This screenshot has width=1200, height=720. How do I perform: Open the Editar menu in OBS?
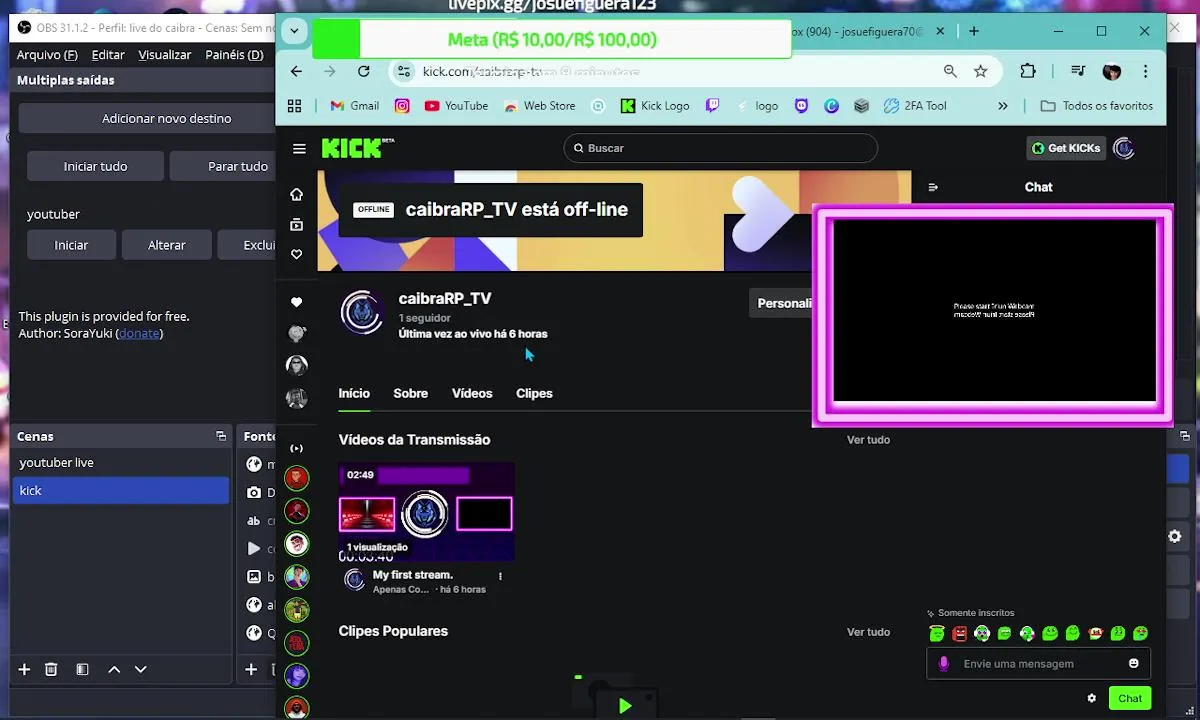pyautogui.click(x=108, y=55)
